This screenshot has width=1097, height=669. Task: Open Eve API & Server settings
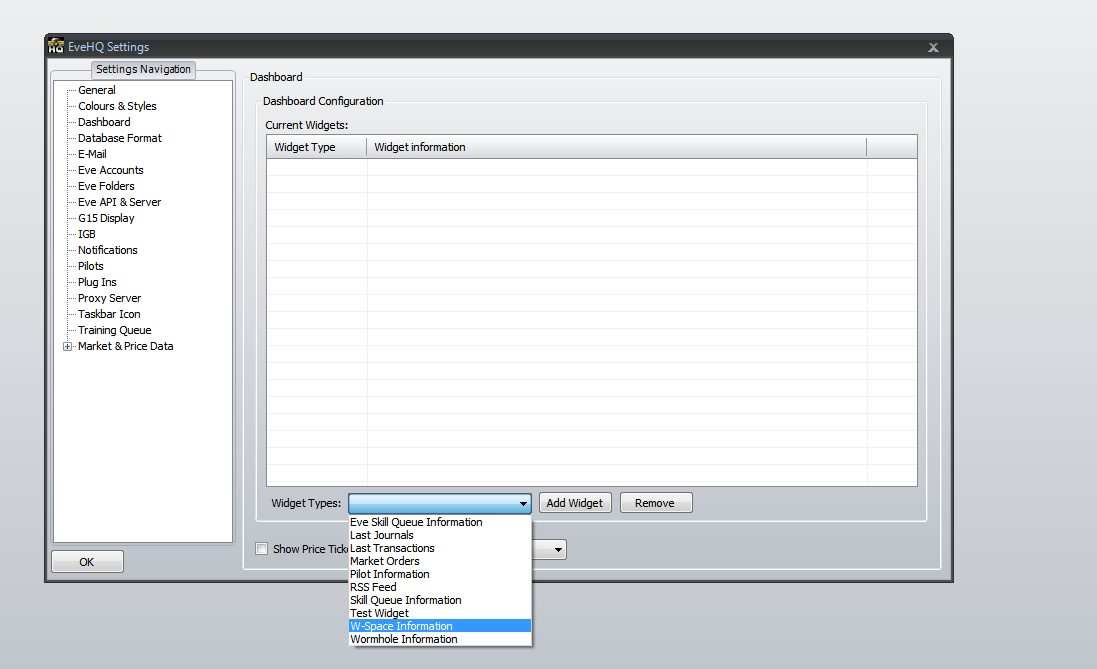[x=119, y=202]
